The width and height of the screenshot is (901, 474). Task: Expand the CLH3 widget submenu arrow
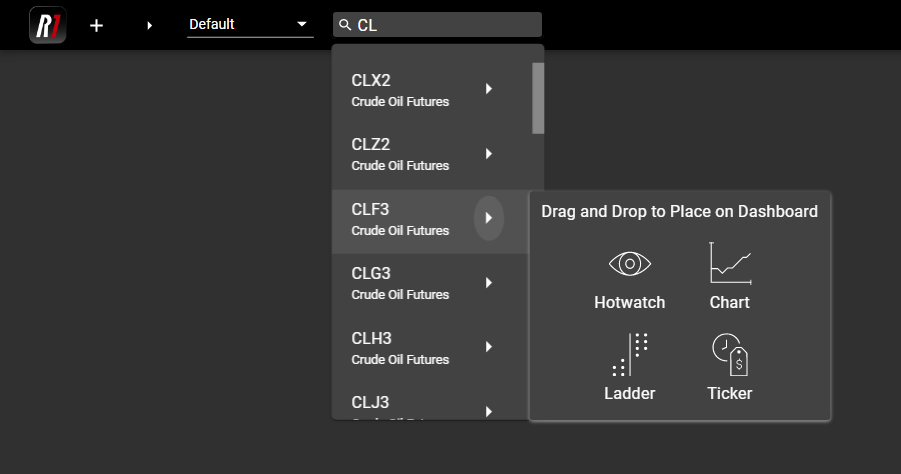point(489,347)
